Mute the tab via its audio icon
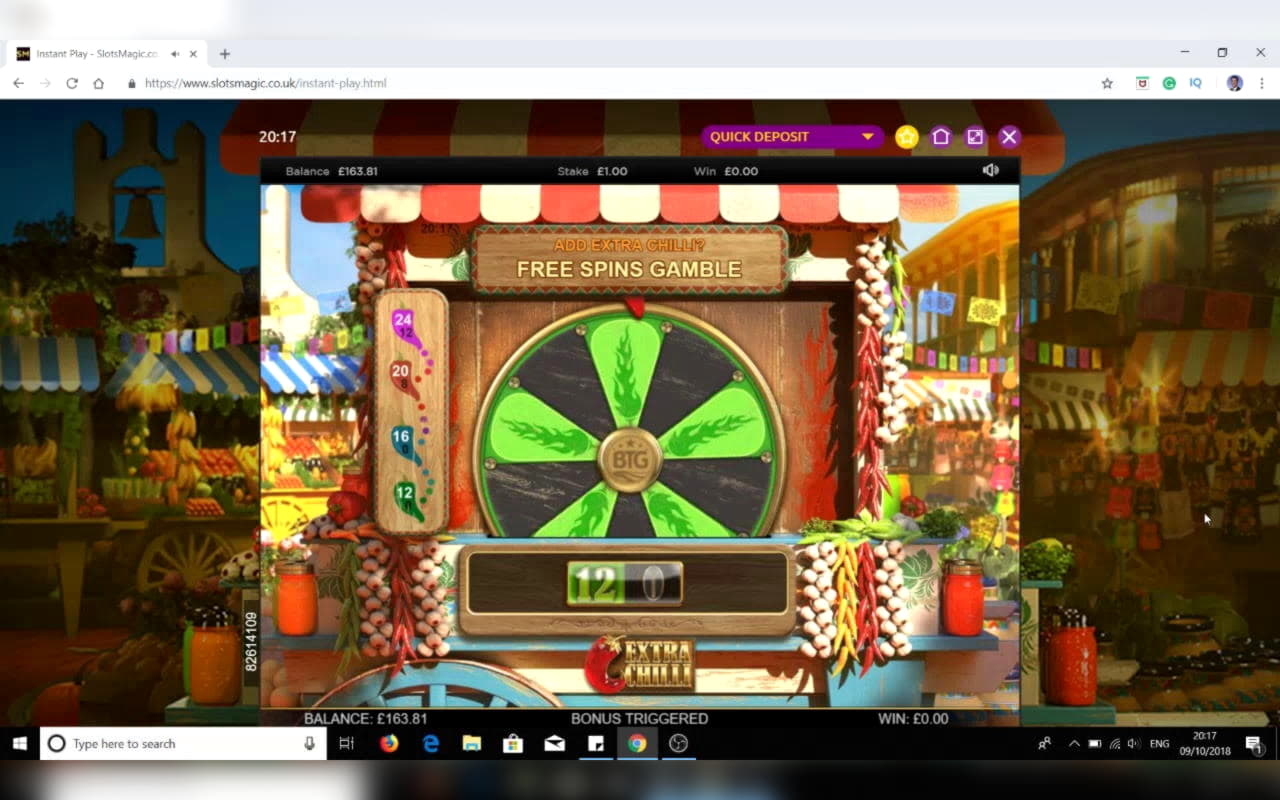 [175, 54]
